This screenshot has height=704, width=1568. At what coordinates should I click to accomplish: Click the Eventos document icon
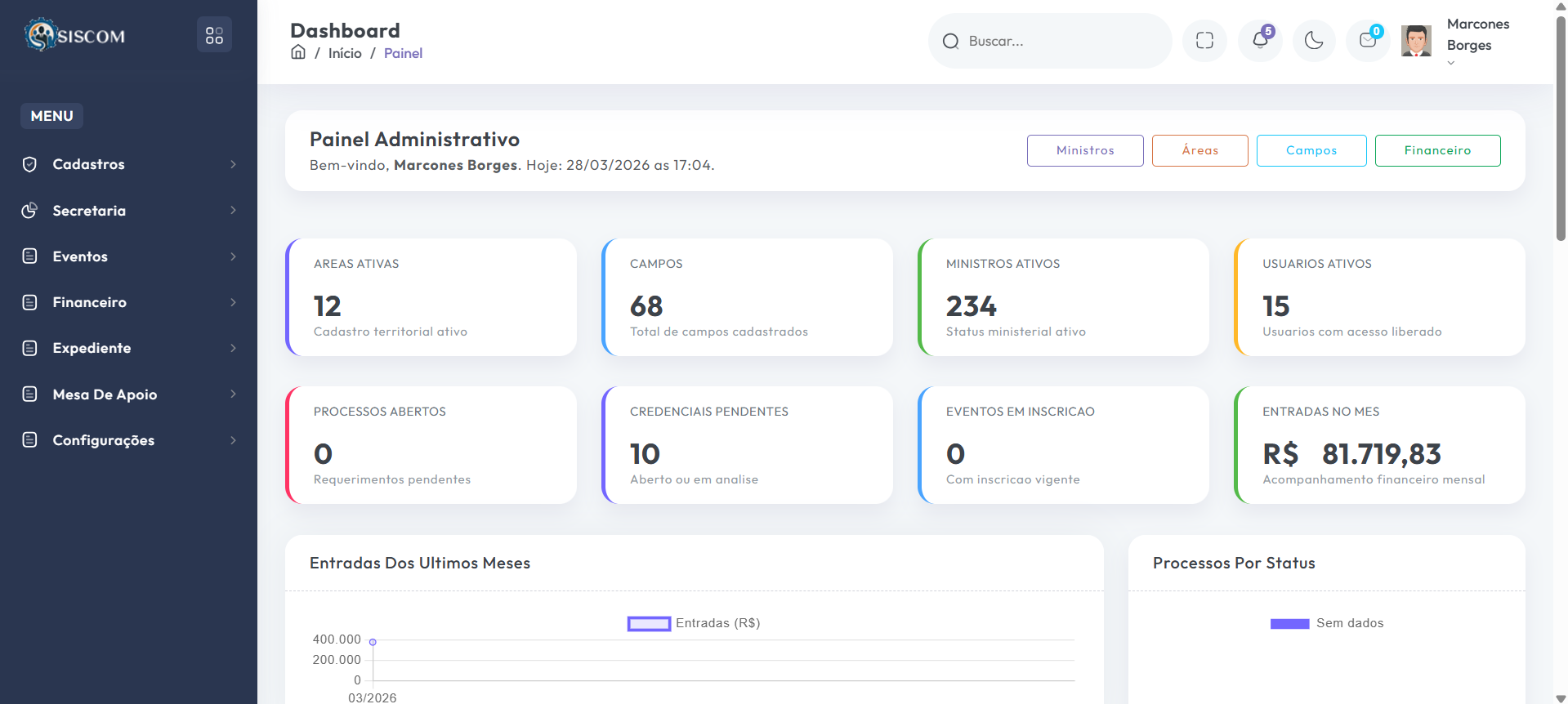click(29, 256)
